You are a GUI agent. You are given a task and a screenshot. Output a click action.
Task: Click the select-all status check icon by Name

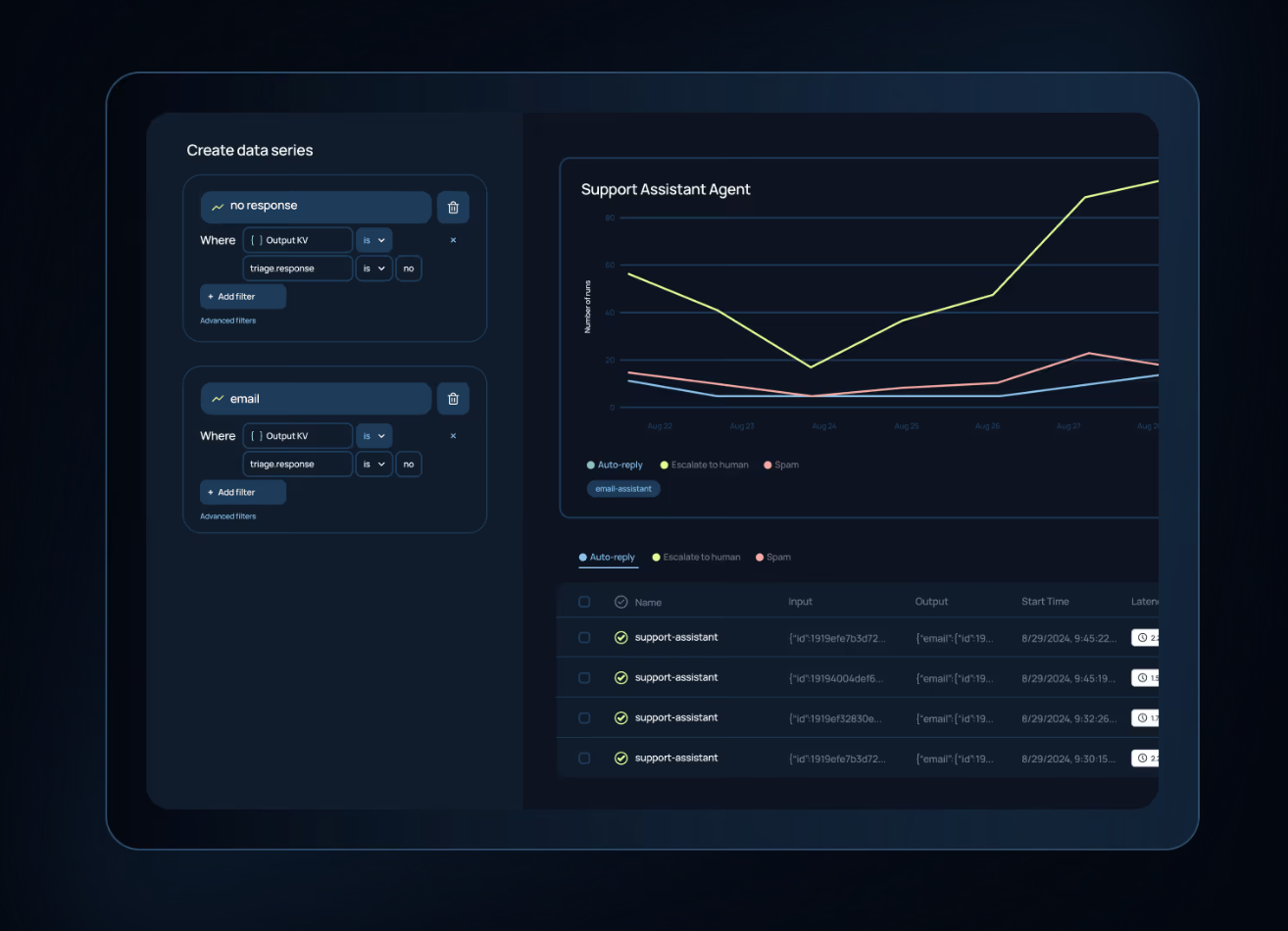click(620, 602)
